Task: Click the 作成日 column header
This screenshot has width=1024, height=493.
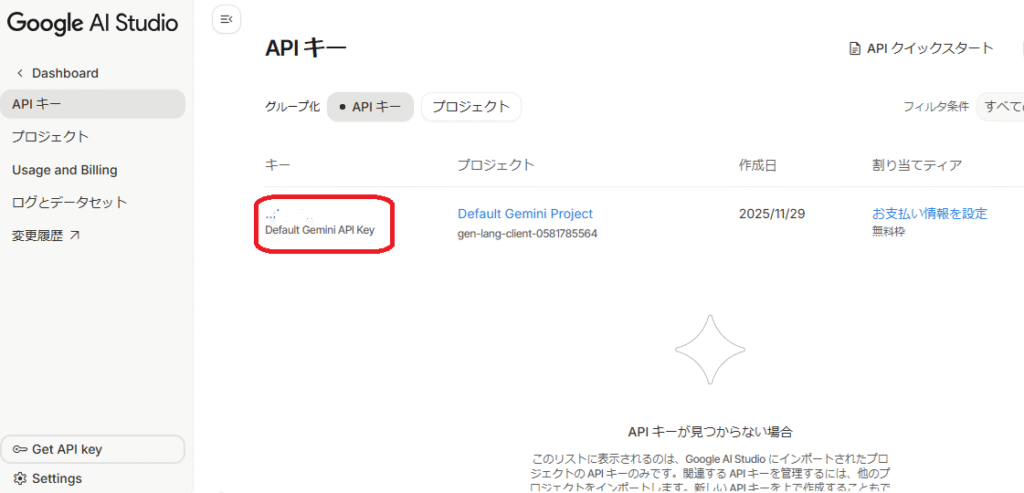Action: coord(758,164)
